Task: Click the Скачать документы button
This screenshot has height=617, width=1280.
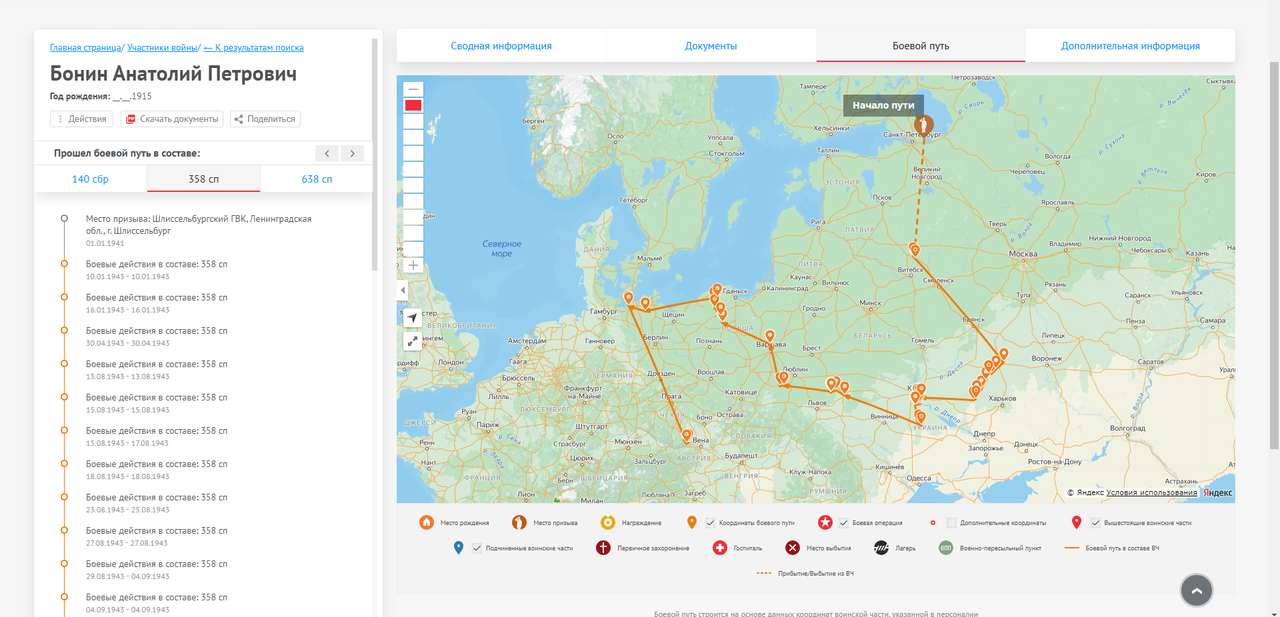Action: coord(172,119)
